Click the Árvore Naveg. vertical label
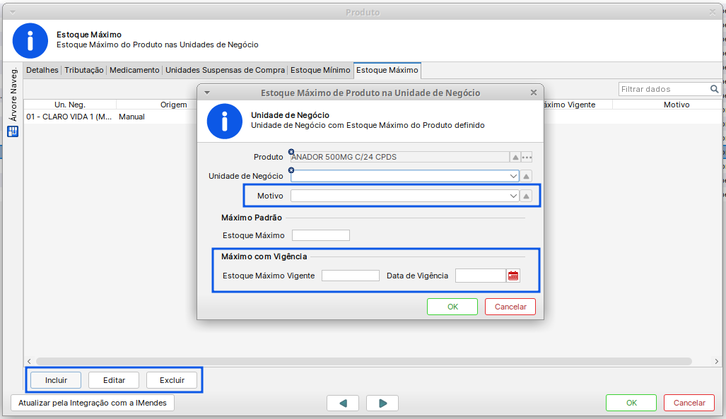Screen dimensions: 726x419 13,94
